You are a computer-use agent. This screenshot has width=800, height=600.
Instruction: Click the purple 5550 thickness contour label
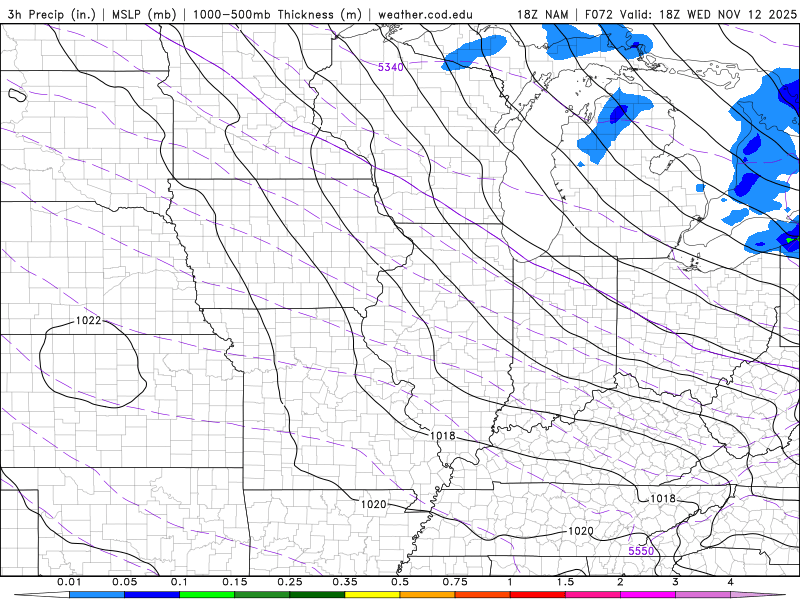pyautogui.click(x=641, y=551)
